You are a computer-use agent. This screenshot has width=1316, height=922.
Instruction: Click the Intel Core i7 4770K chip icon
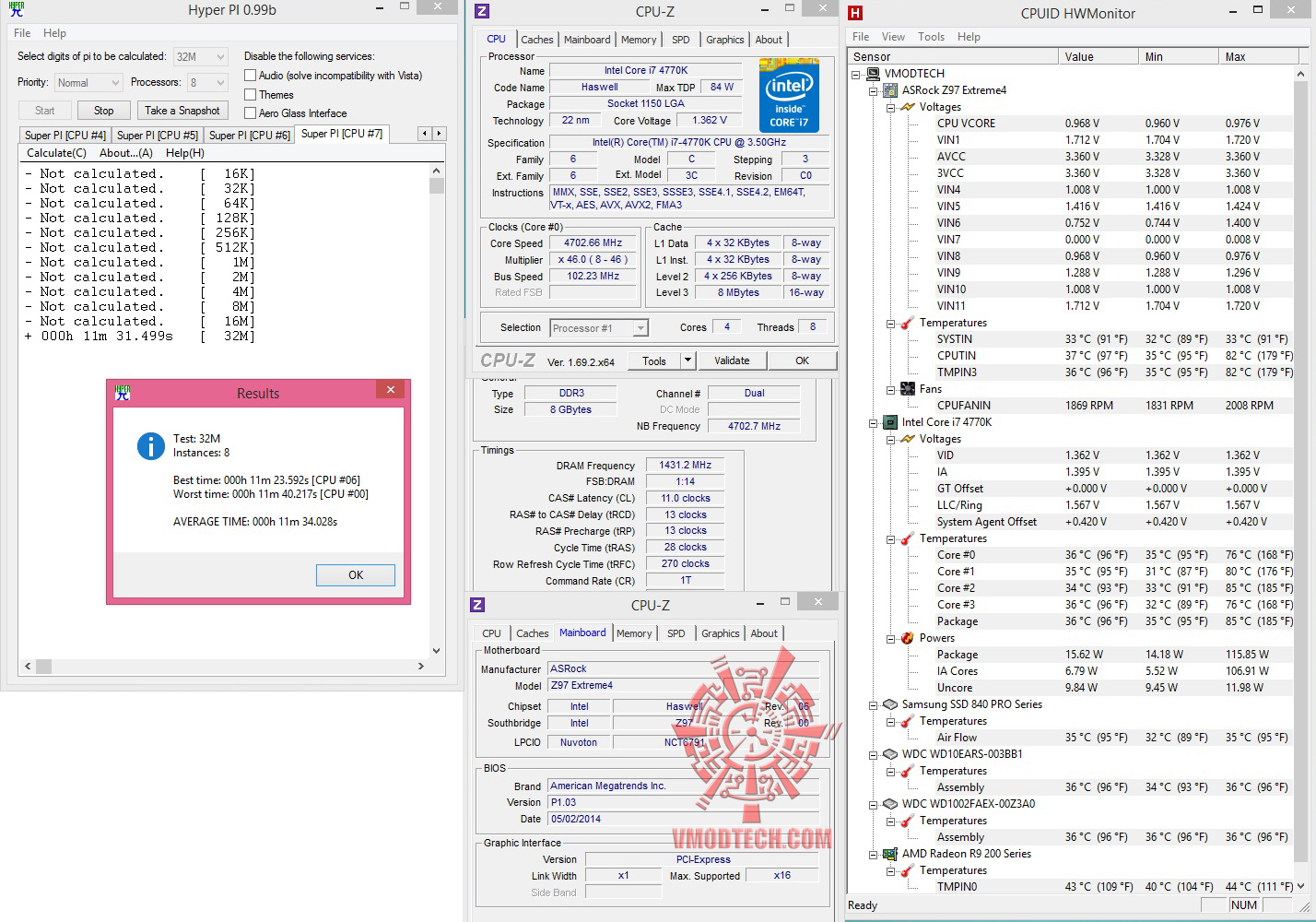(890, 422)
